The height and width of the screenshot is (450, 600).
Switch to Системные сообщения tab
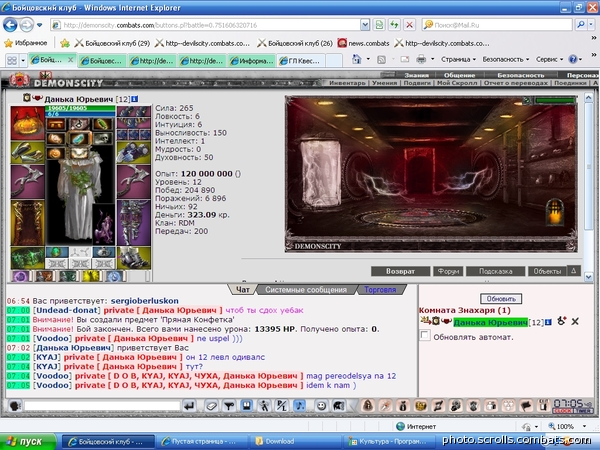[x=306, y=290]
